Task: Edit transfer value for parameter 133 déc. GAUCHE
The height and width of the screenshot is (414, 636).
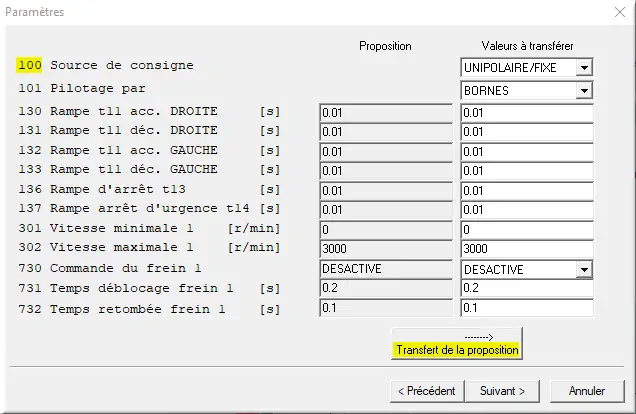Action: pyautogui.click(x=527, y=171)
